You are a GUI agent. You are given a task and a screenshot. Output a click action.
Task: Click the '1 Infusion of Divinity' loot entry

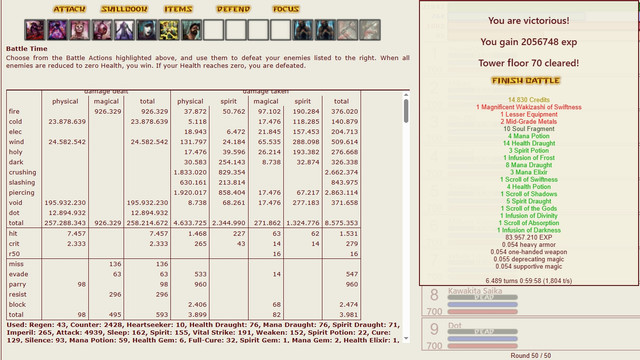click(x=529, y=216)
